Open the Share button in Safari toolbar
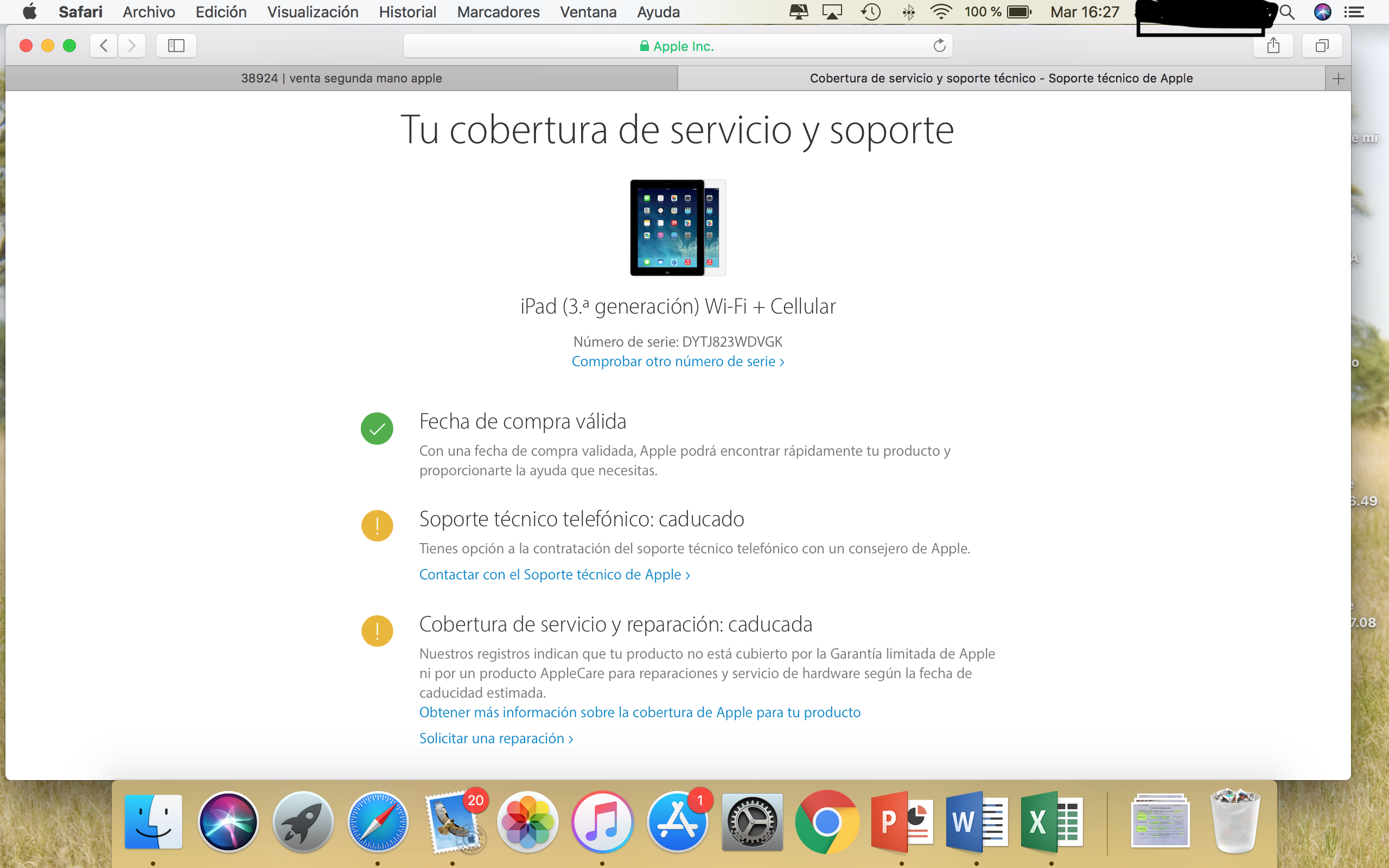Image resolution: width=1389 pixels, height=868 pixels. (x=1273, y=46)
